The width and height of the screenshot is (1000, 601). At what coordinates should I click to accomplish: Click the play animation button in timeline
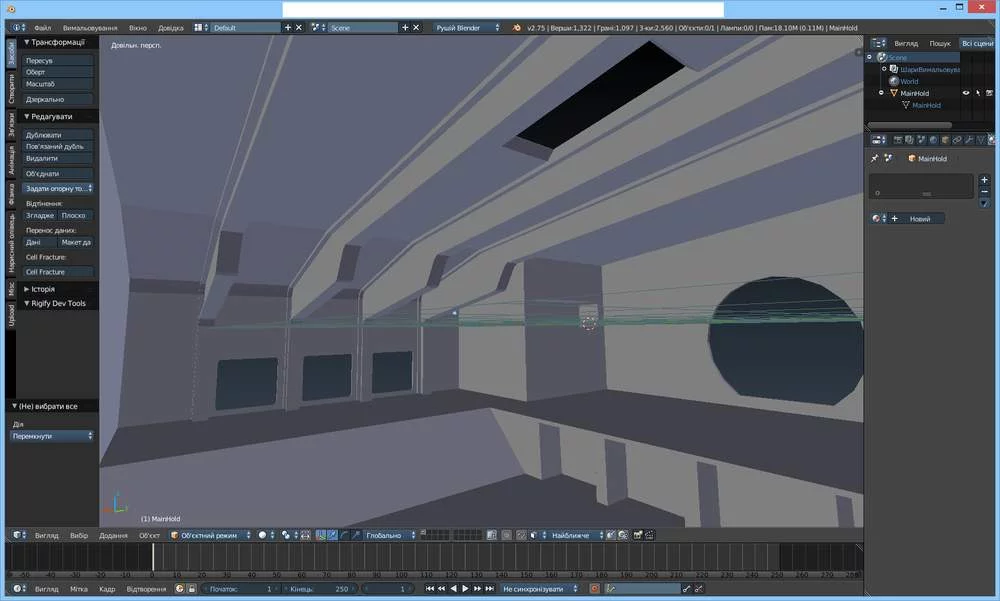465,589
